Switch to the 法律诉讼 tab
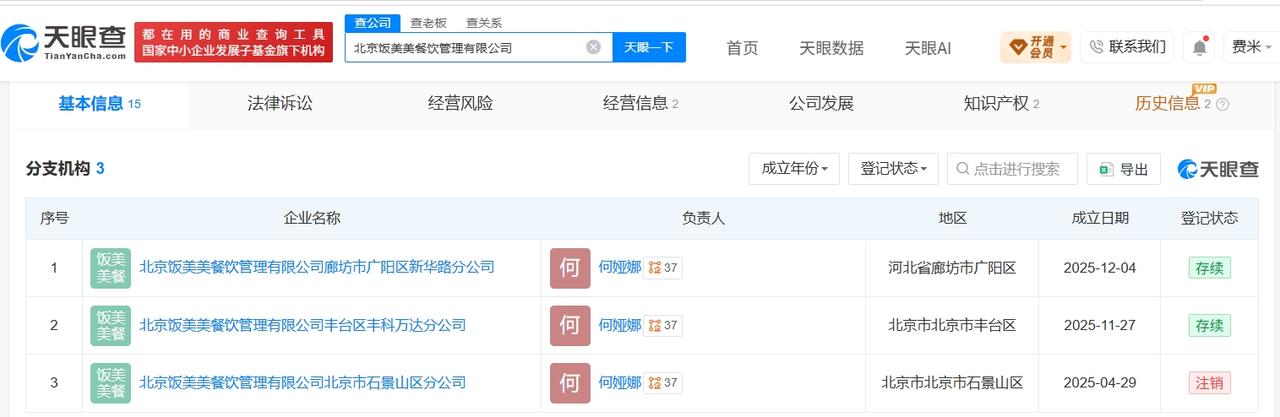The height and width of the screenshot is (417, 1280). pos(280,103)
